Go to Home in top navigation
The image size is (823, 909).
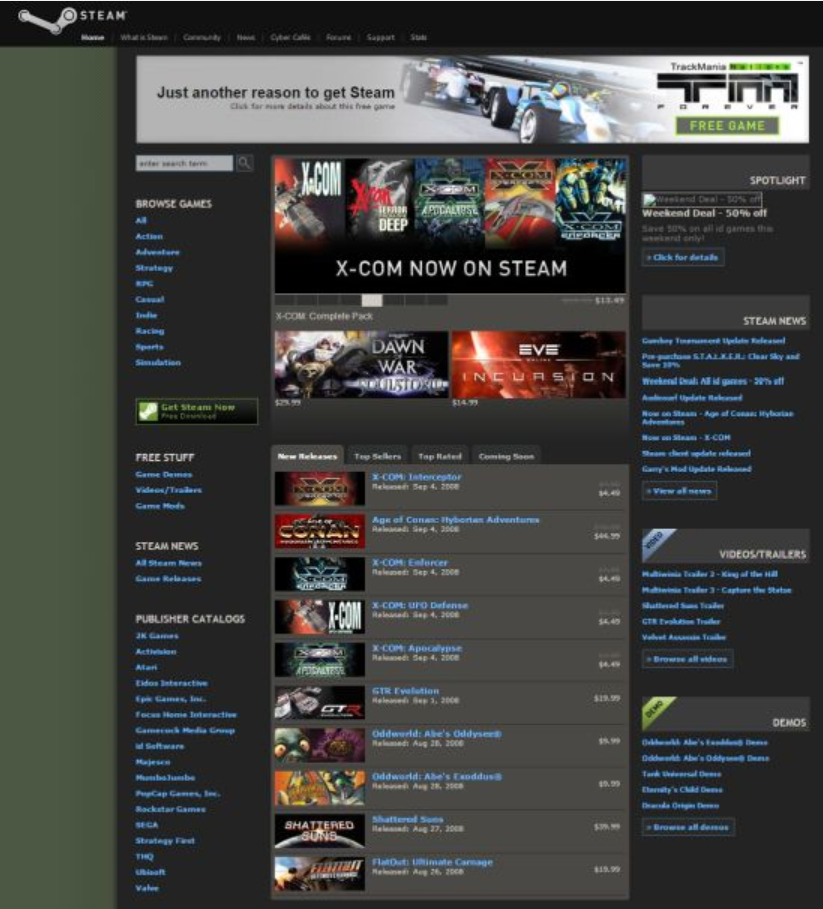point(93,38)
